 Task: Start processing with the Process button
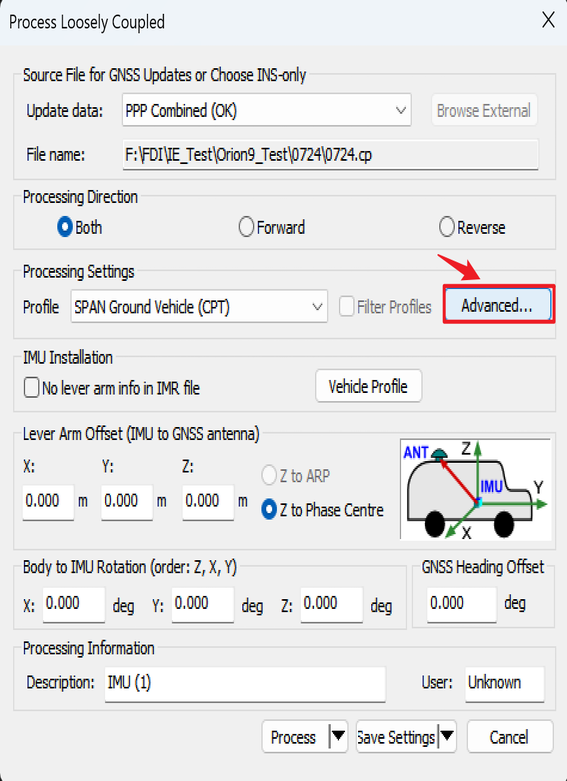click(x=295, y=736)
